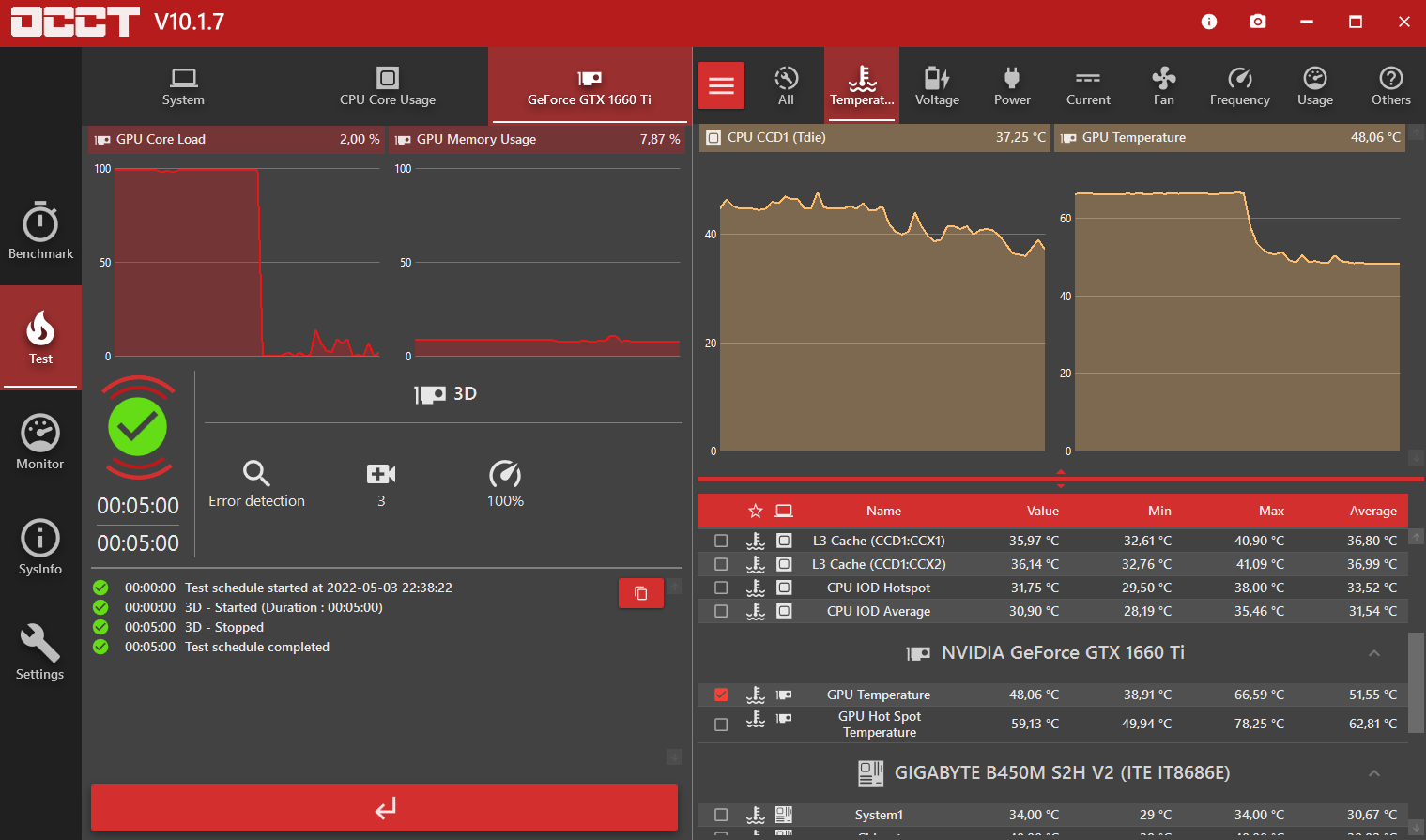
Task: Click the red return arrow button
Action: tap(384, 807)
